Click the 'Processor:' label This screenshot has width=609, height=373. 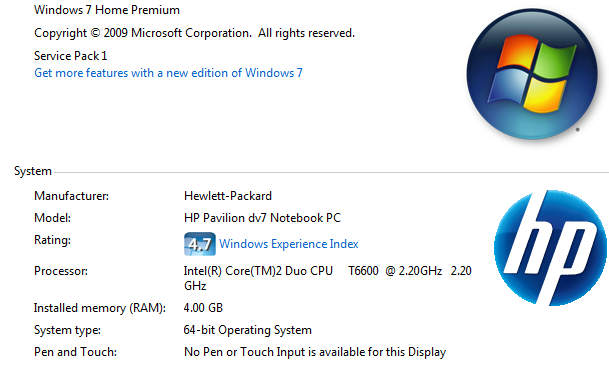61,271
